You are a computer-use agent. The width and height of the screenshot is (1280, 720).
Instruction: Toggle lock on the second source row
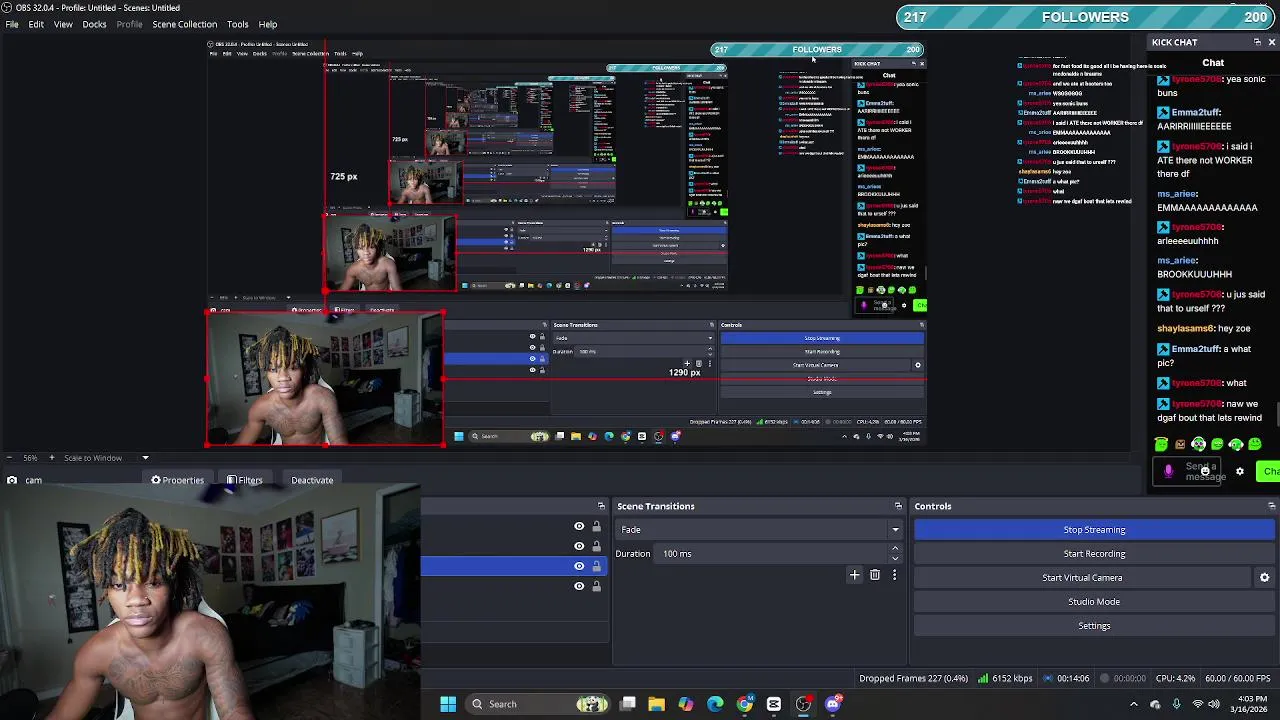[596, 546]
